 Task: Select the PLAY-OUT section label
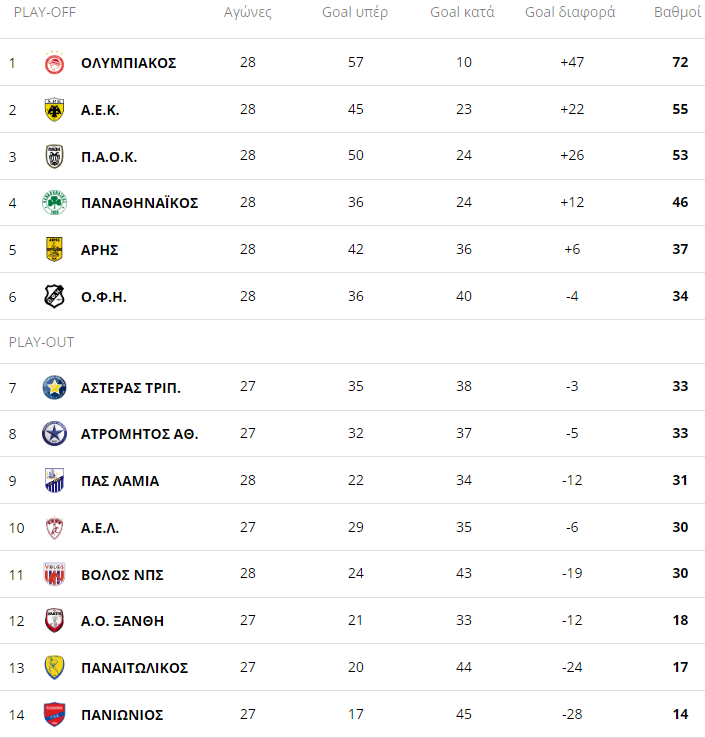pyautogui.click(x=41, y=342)
